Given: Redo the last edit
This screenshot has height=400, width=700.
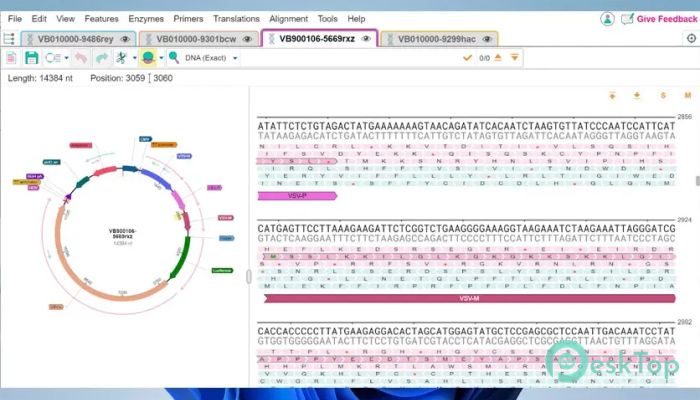Looking at the screenshot, I should tap(102, 58).
